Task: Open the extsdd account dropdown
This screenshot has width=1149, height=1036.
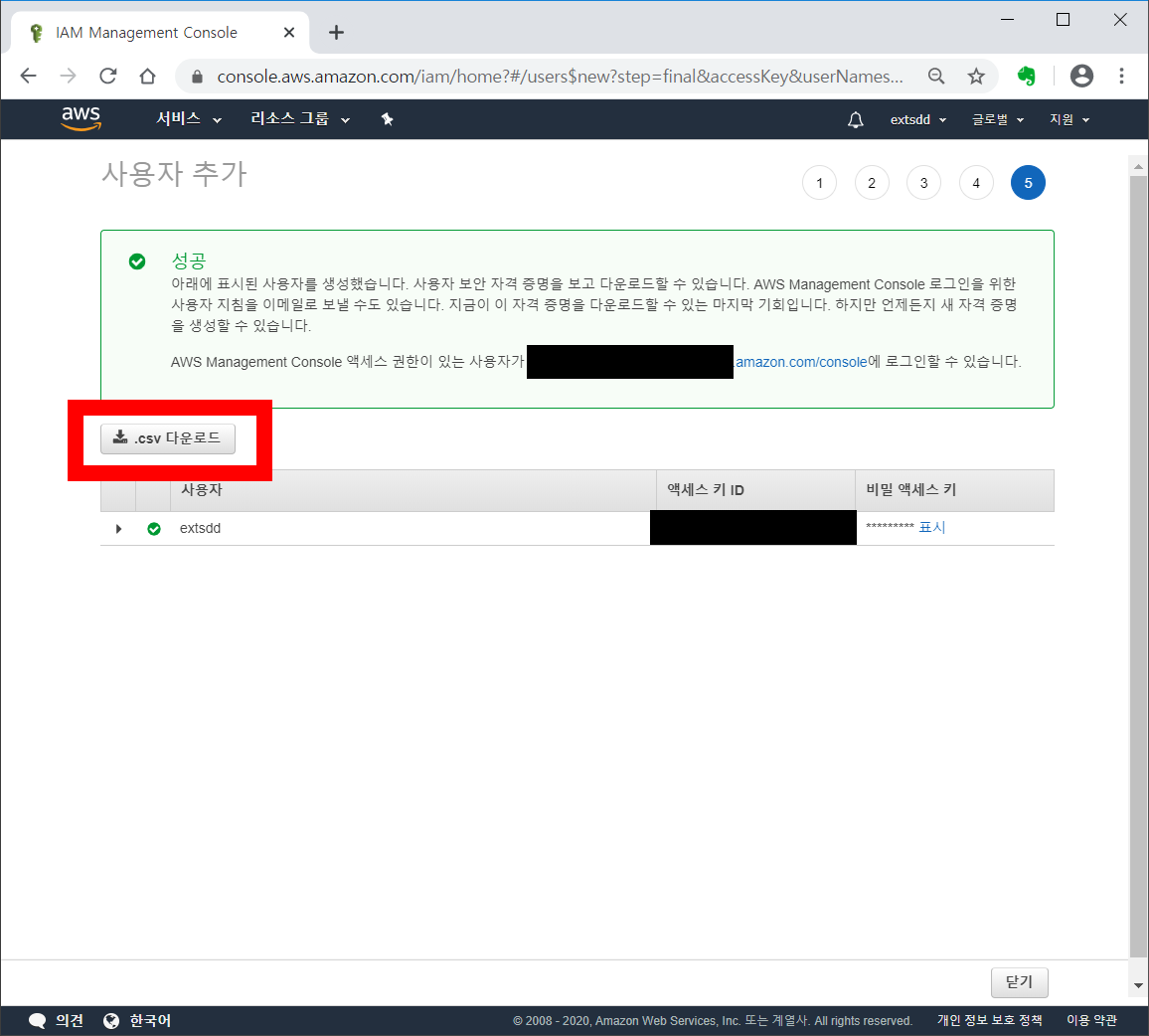Action: [918, 119]
